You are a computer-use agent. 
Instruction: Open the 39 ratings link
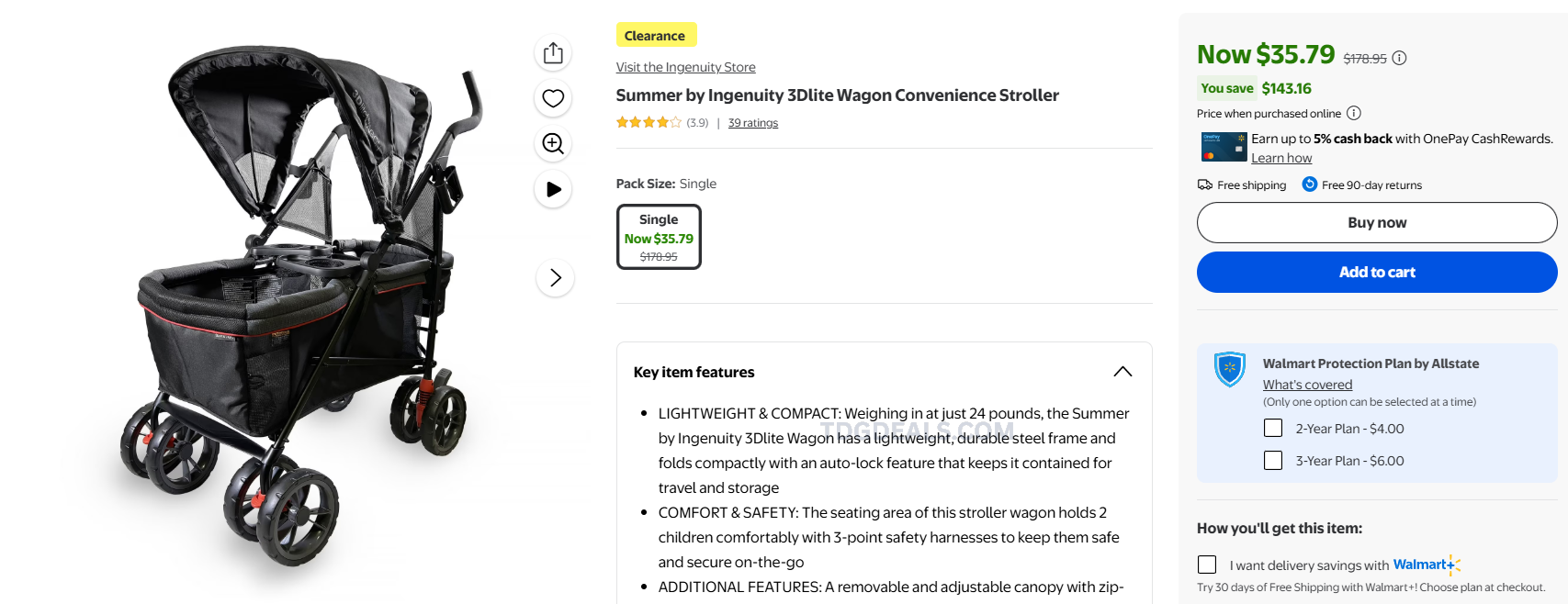pyautogui.click(x=752, y=123)
